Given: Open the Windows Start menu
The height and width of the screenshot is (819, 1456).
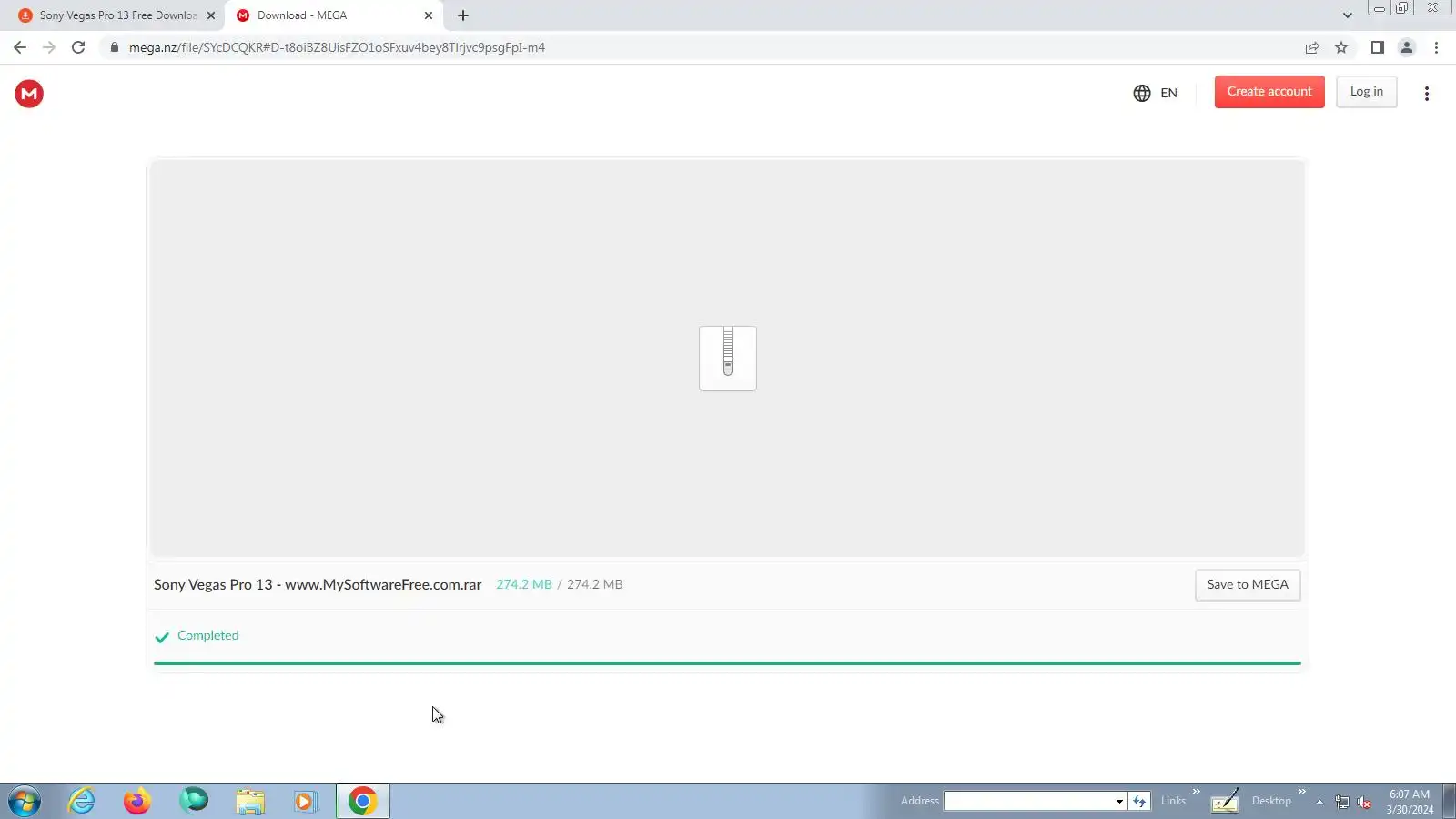Looking at the screenshot, I should (x=25, y=801).
